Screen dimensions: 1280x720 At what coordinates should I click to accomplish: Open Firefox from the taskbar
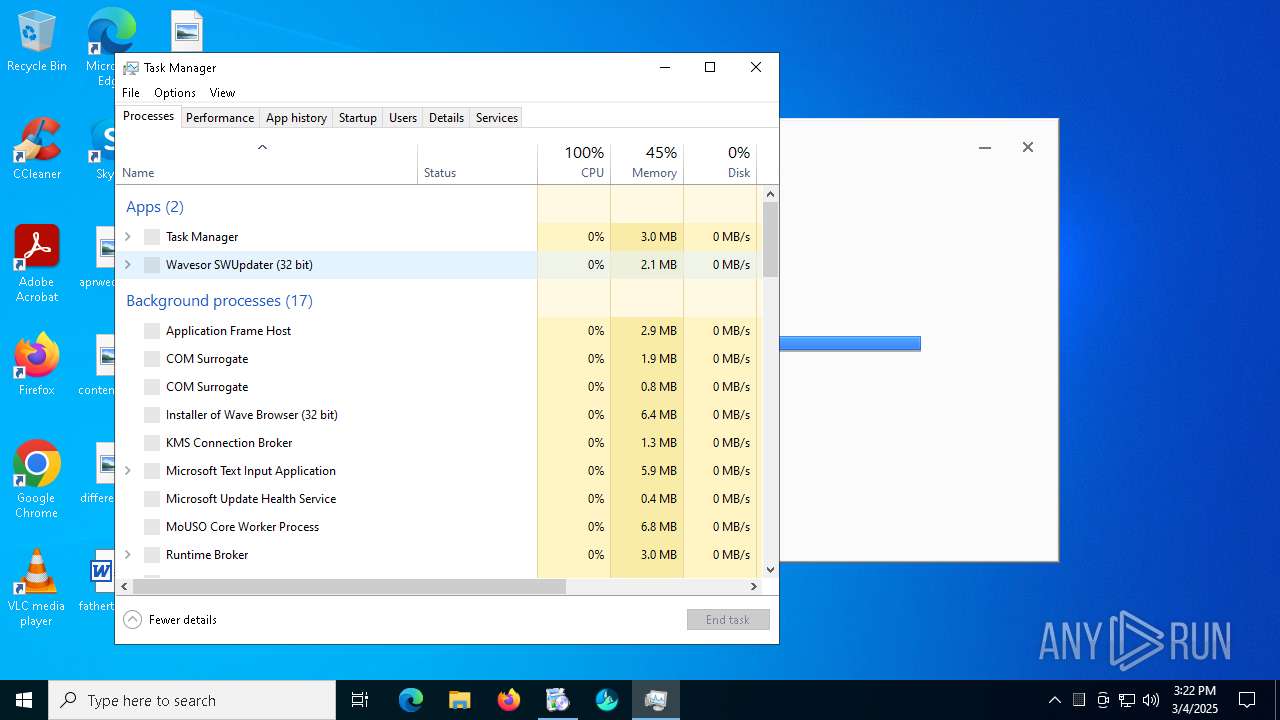click(x=509, y=700)
